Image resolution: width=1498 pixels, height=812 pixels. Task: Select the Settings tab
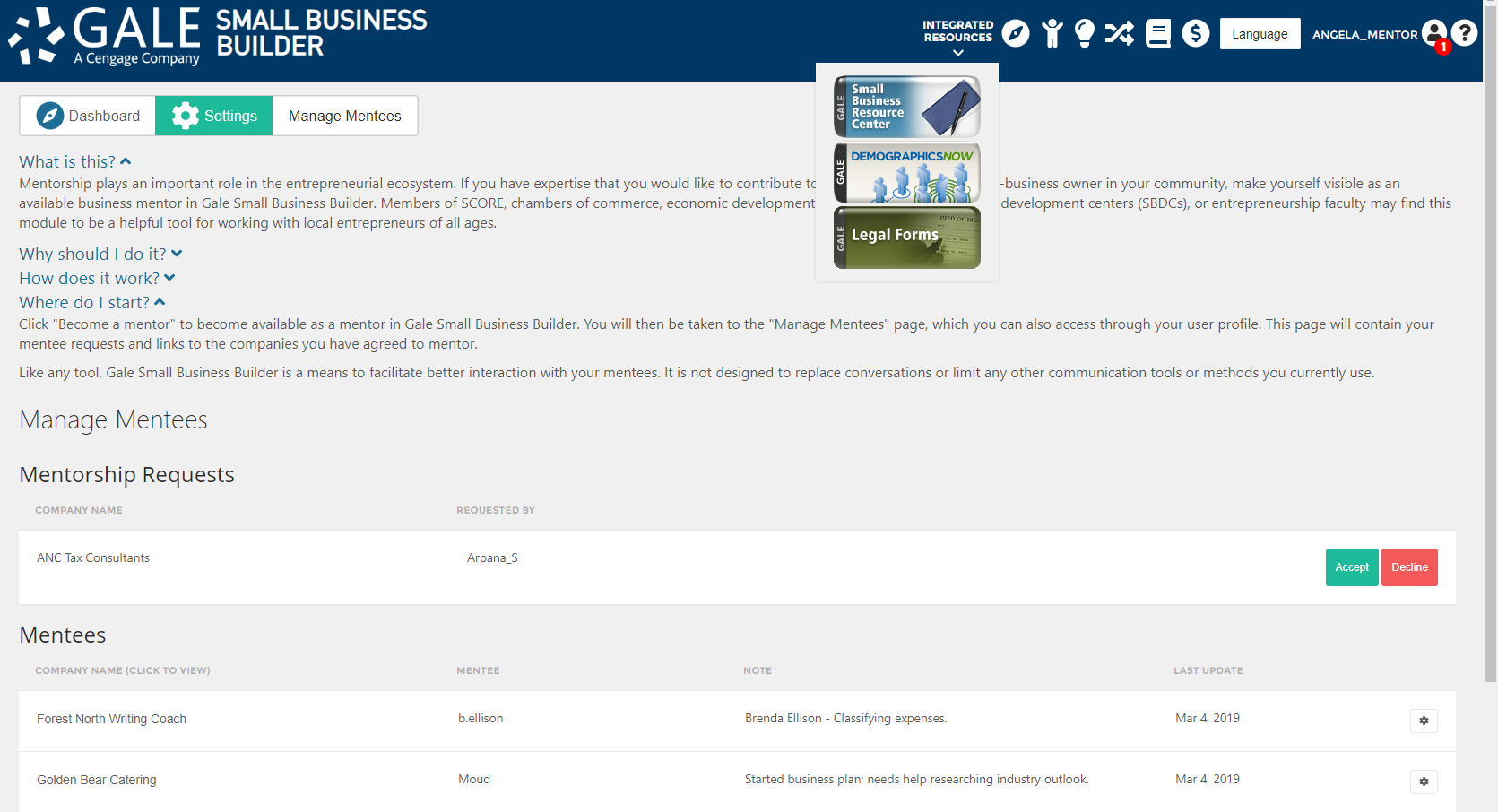[x=214, y=116]
